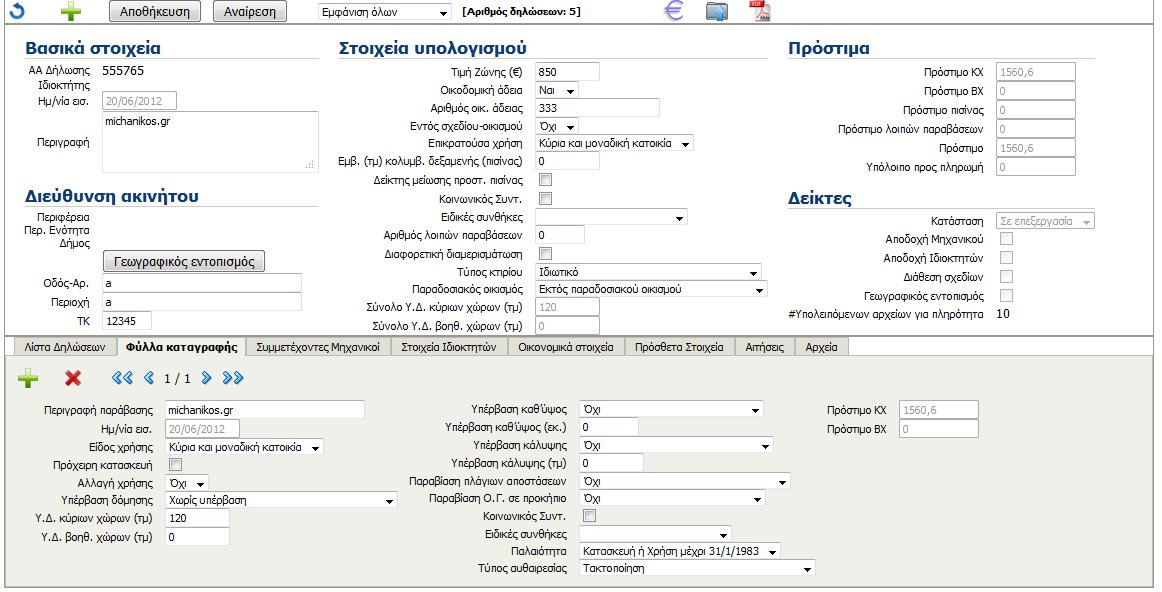Tick Αποδοχή Μηχανικού checkbox
Image resolution: width=1162 pixels, height=592 pixels.
[1006, 239]
